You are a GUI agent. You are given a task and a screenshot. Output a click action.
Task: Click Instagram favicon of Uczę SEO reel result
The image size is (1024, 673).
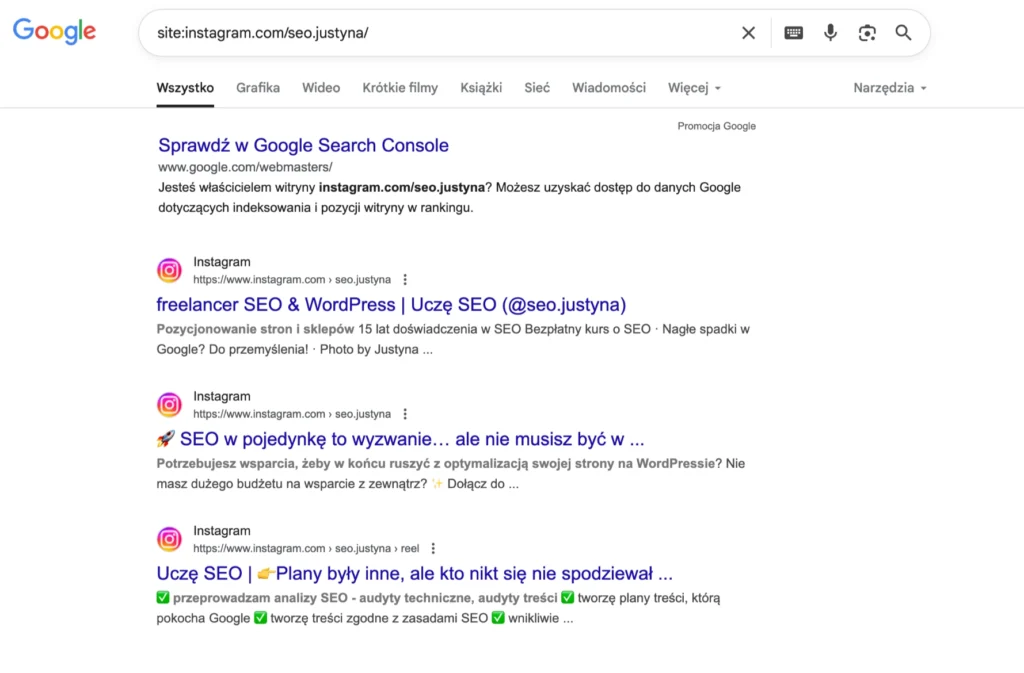click(x=169, y=539)
